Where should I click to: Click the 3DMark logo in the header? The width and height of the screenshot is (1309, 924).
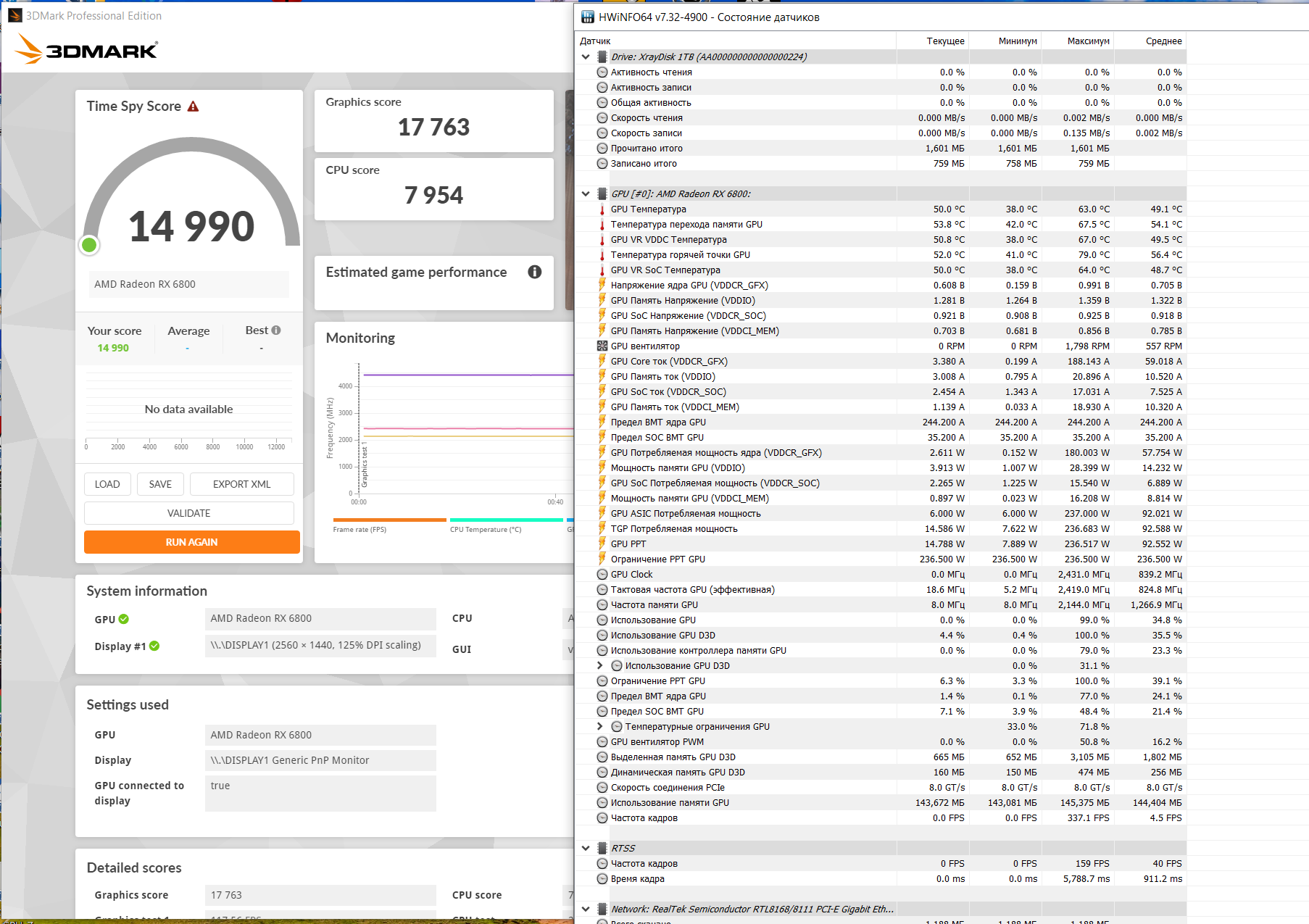[x=86, y=49]
